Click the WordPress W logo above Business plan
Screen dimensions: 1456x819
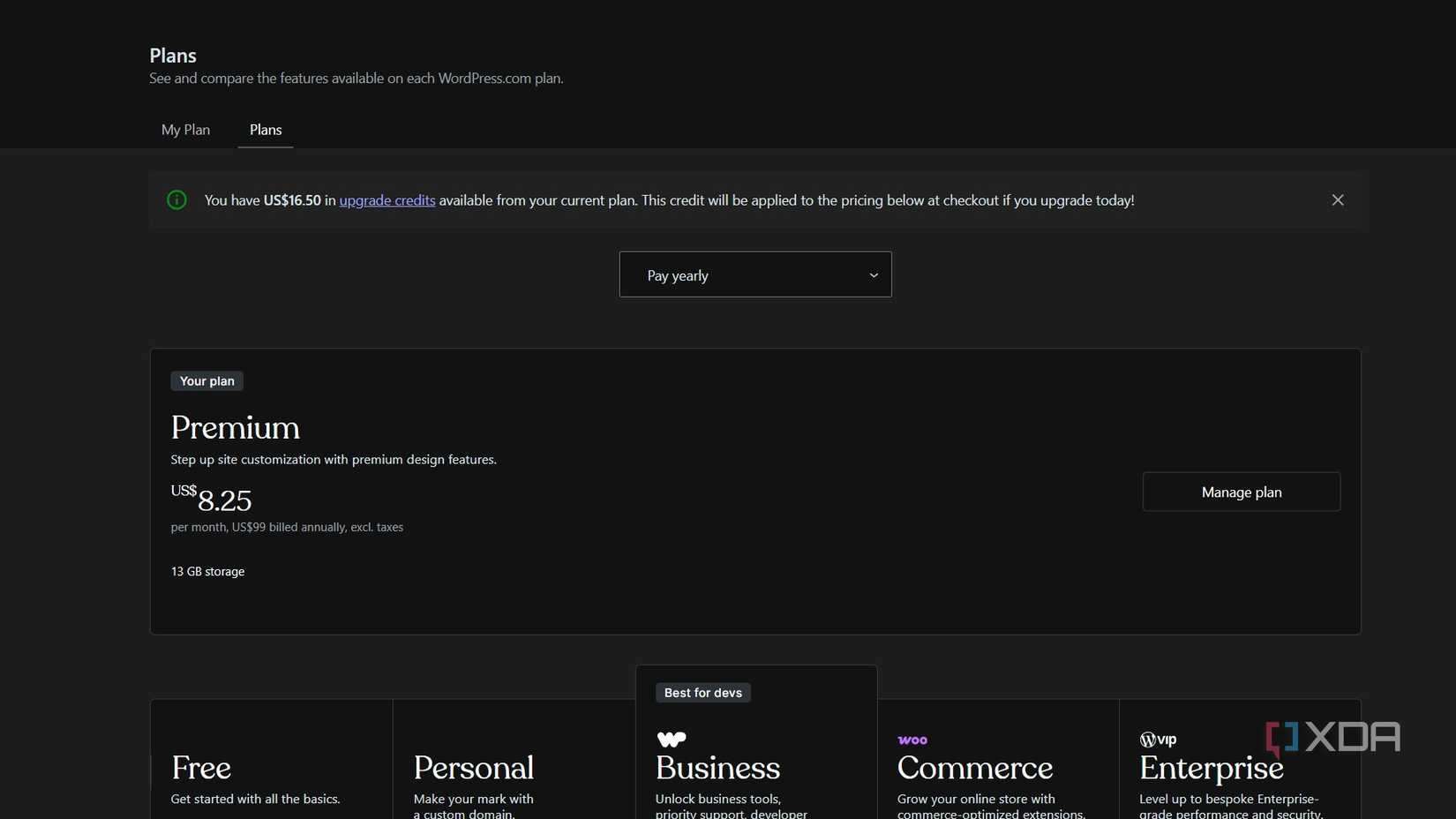[x=671, y=739]
